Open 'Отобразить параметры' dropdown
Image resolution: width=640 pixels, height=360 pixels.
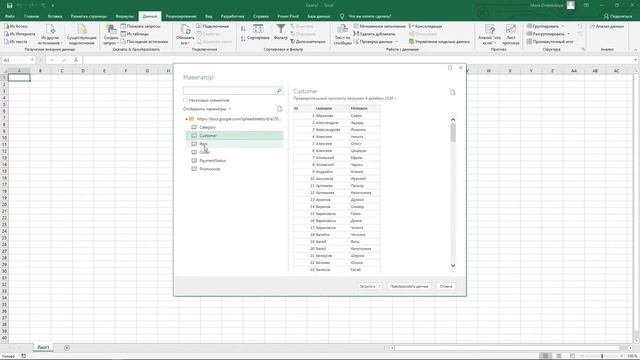[x=207, y=109]
